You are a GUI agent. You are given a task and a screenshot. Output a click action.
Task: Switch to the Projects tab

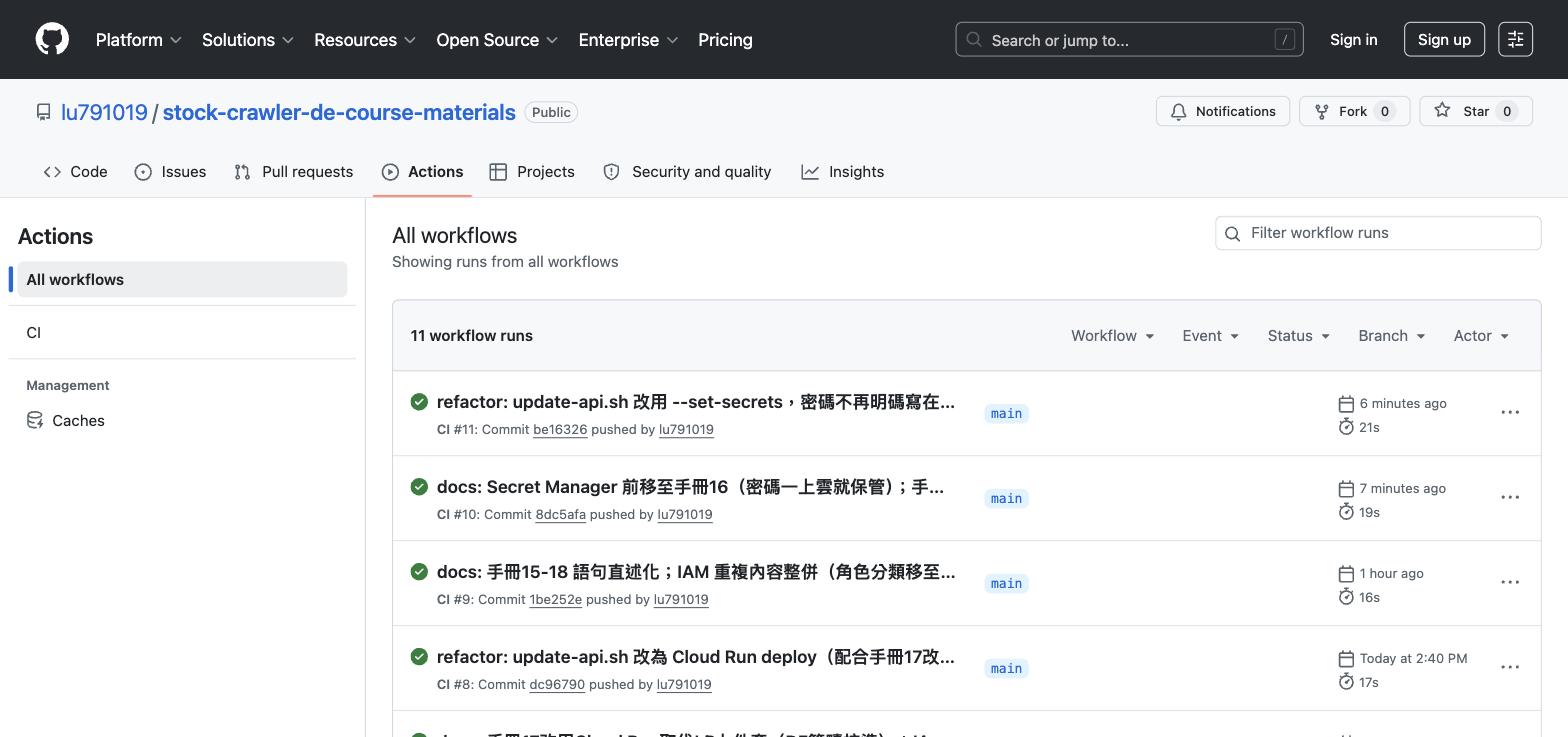[532, 172]
